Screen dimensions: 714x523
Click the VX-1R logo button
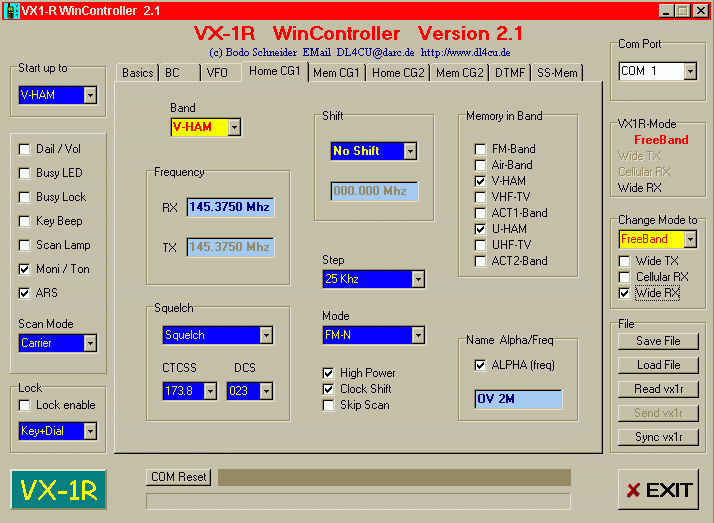(x=58, y=490)
